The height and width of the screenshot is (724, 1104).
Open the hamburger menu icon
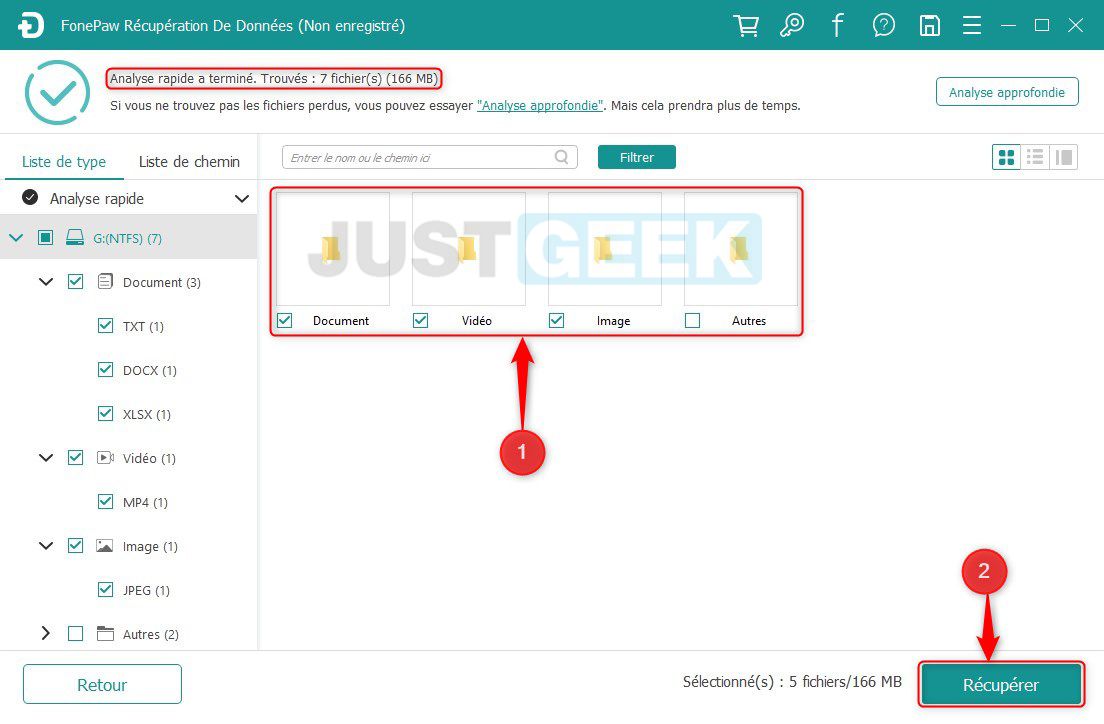(x=972, y=25)
